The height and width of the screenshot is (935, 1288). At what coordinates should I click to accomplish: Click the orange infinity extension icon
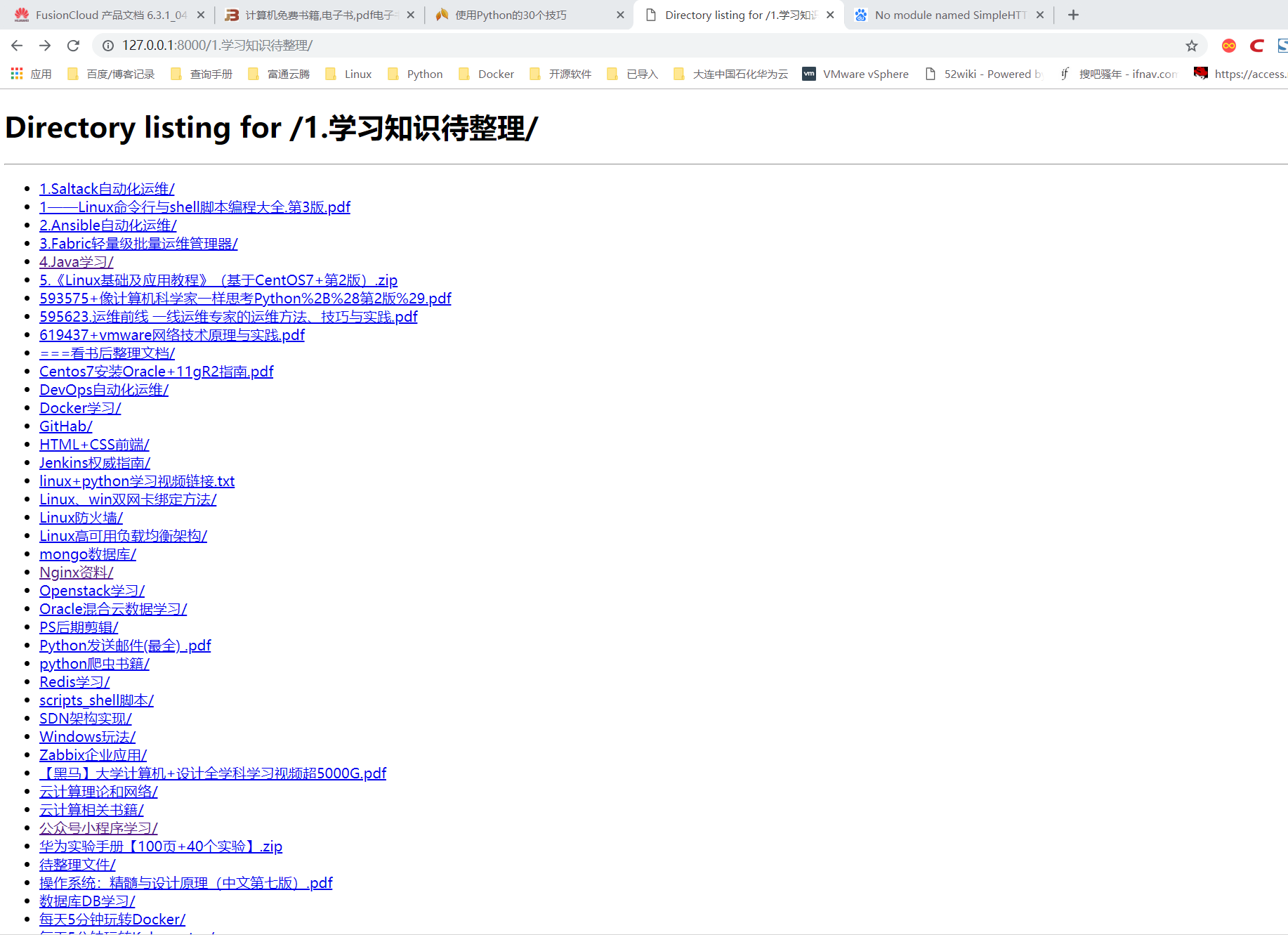(x=1229, y=46)
